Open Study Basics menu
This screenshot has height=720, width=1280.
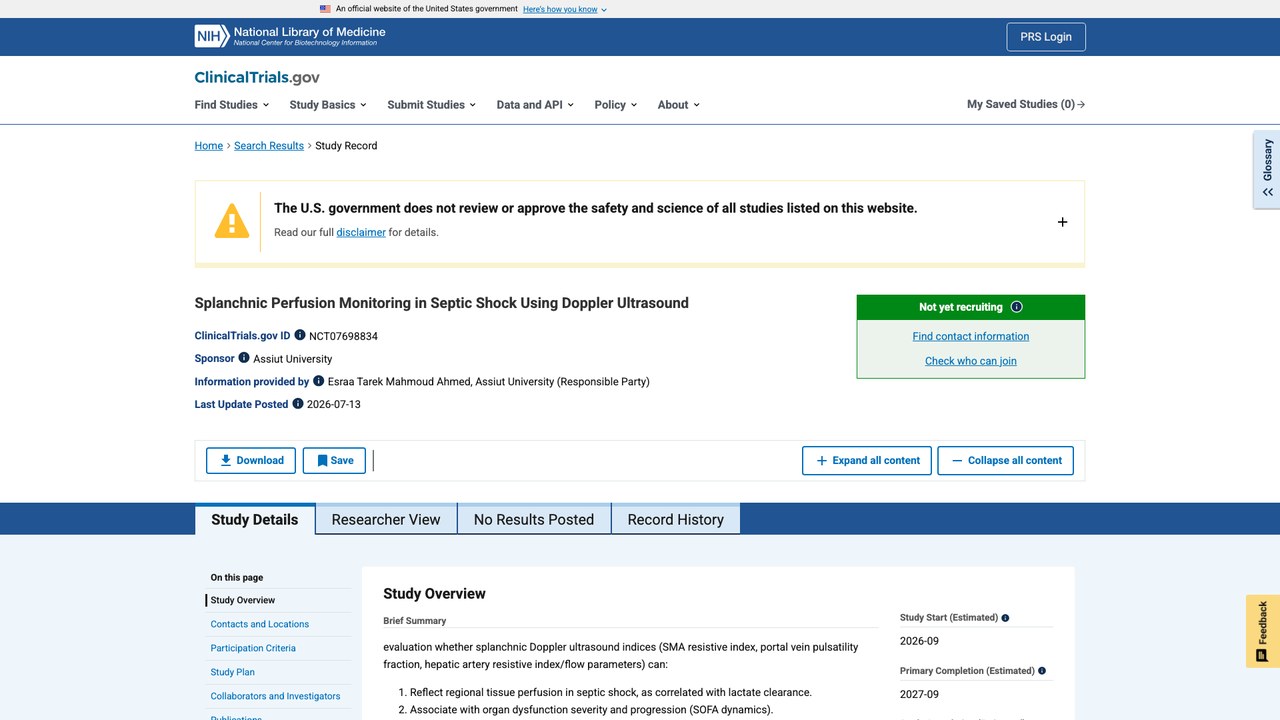coord(328,104)
